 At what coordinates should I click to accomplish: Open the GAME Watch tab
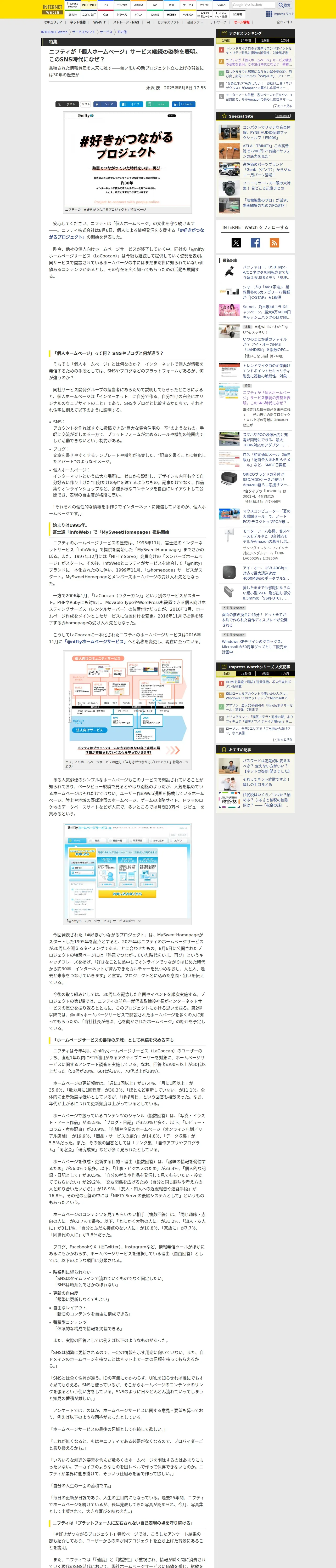click(x=155, y=14)
